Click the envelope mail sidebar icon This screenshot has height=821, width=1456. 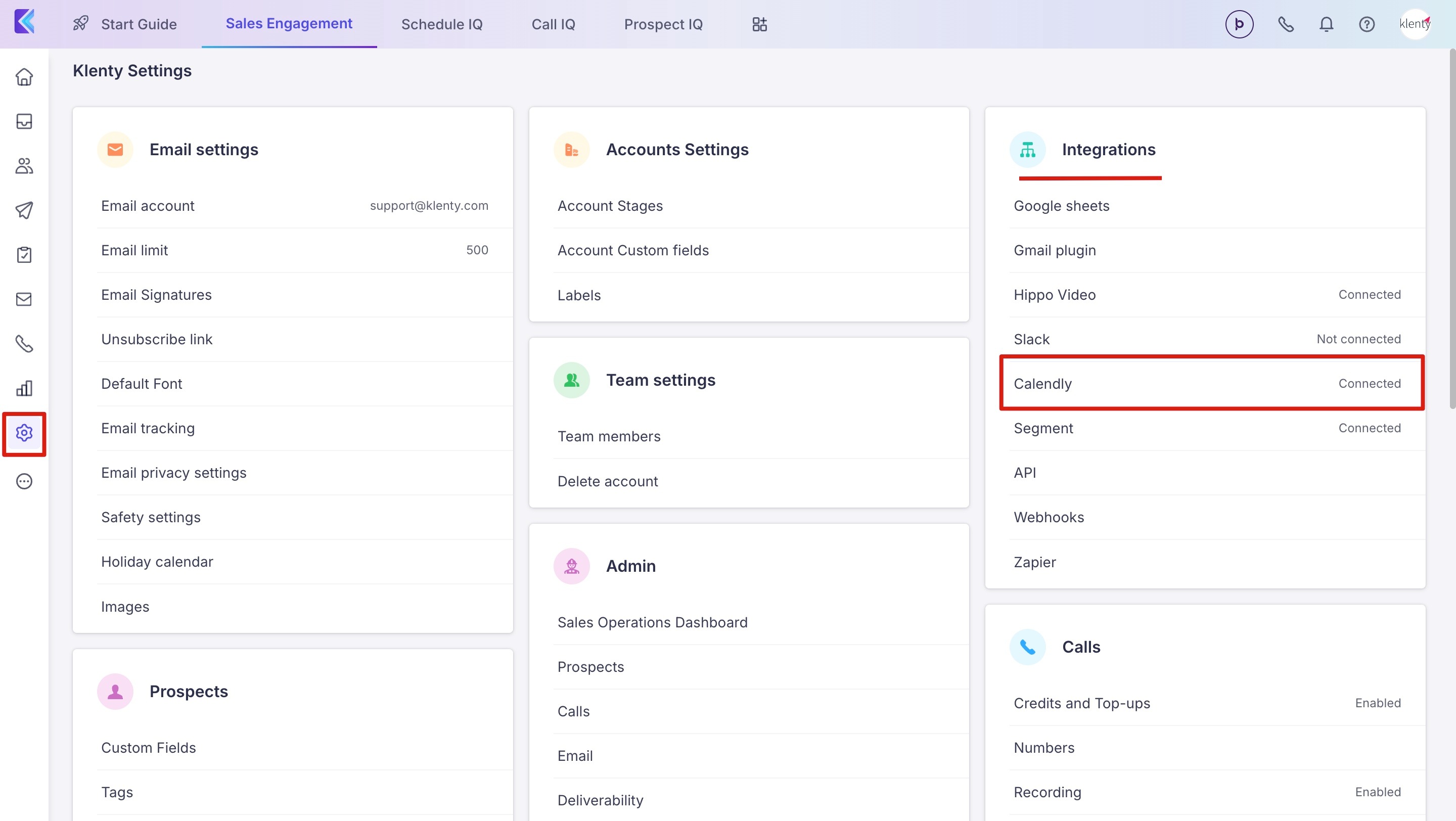[x=24, y=299]
